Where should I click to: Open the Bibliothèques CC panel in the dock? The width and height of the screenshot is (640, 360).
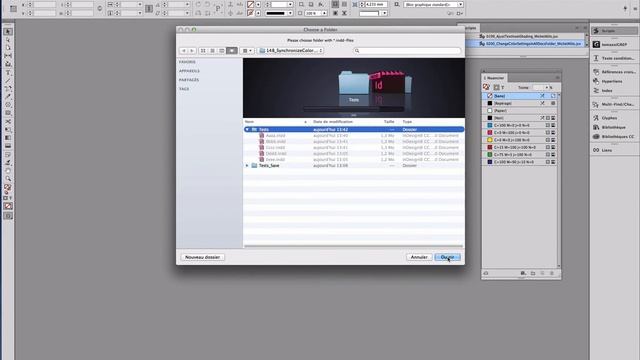(614, 137)
